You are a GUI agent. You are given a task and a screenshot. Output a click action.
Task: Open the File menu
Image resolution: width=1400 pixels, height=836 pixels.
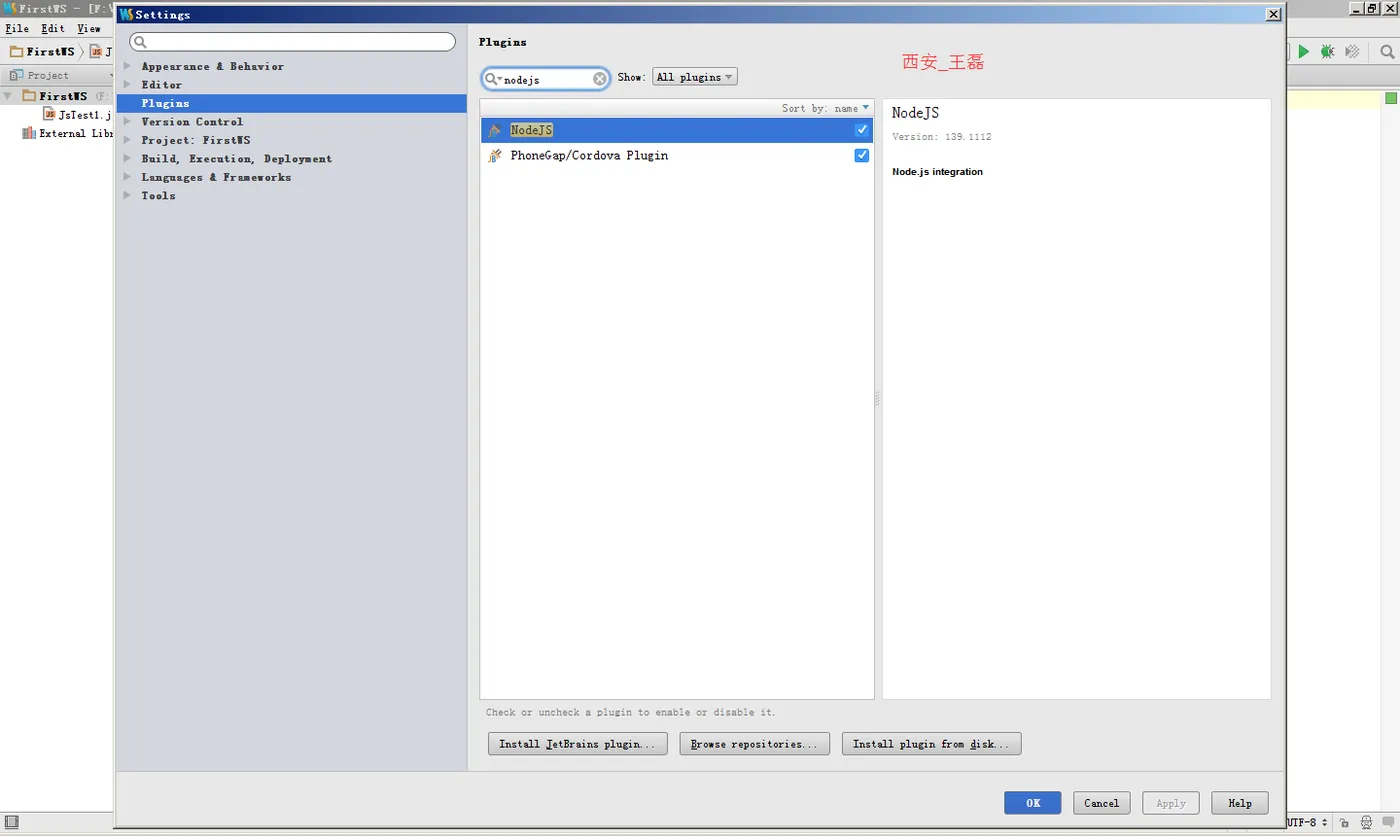coord(17,29)
